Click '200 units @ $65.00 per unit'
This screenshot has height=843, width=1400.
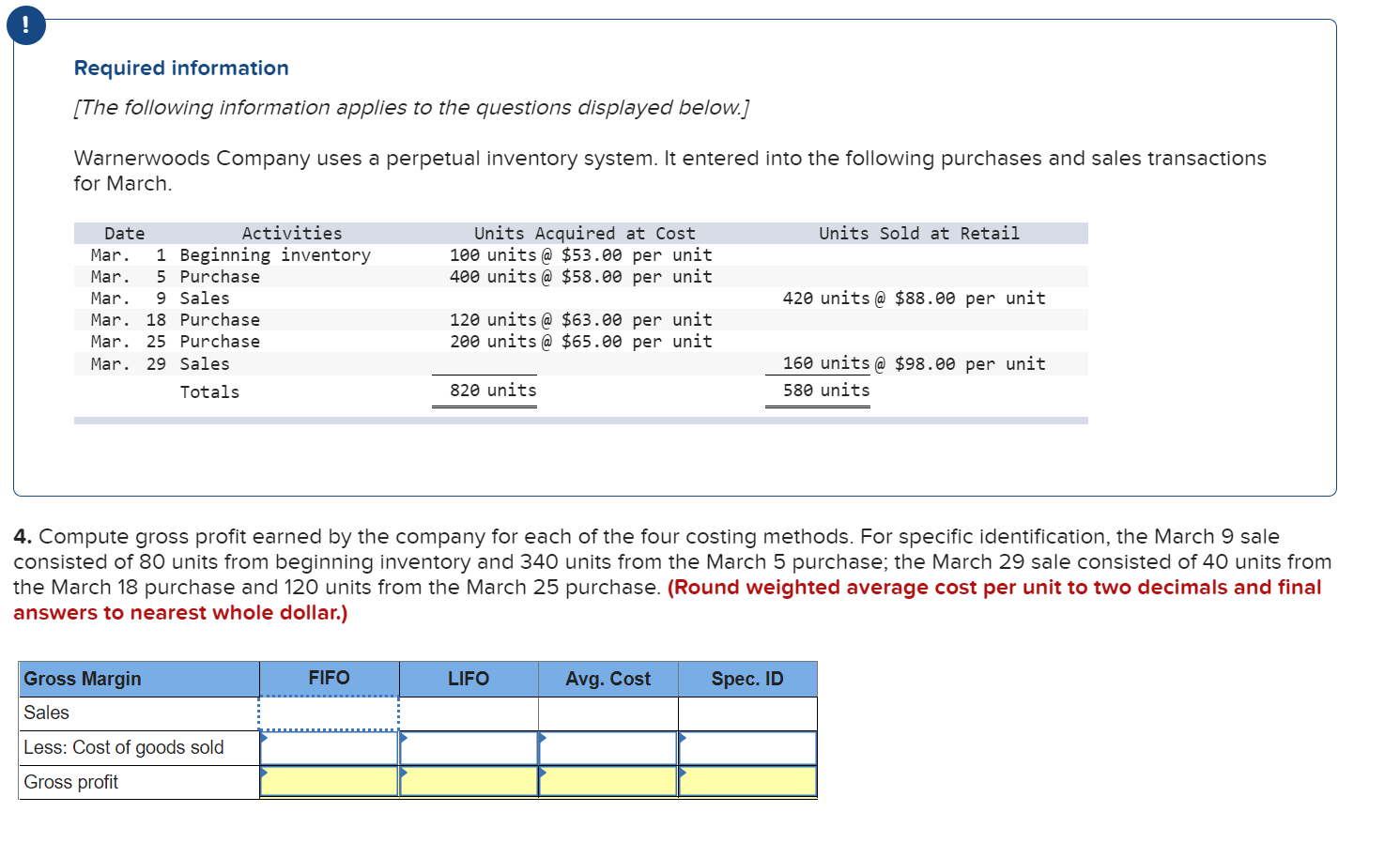581,342
